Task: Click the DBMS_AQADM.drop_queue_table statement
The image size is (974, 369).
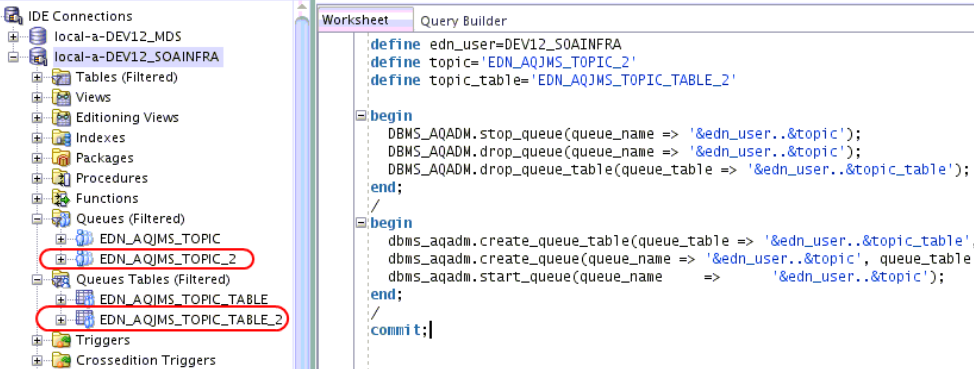Action: (679, 169)
